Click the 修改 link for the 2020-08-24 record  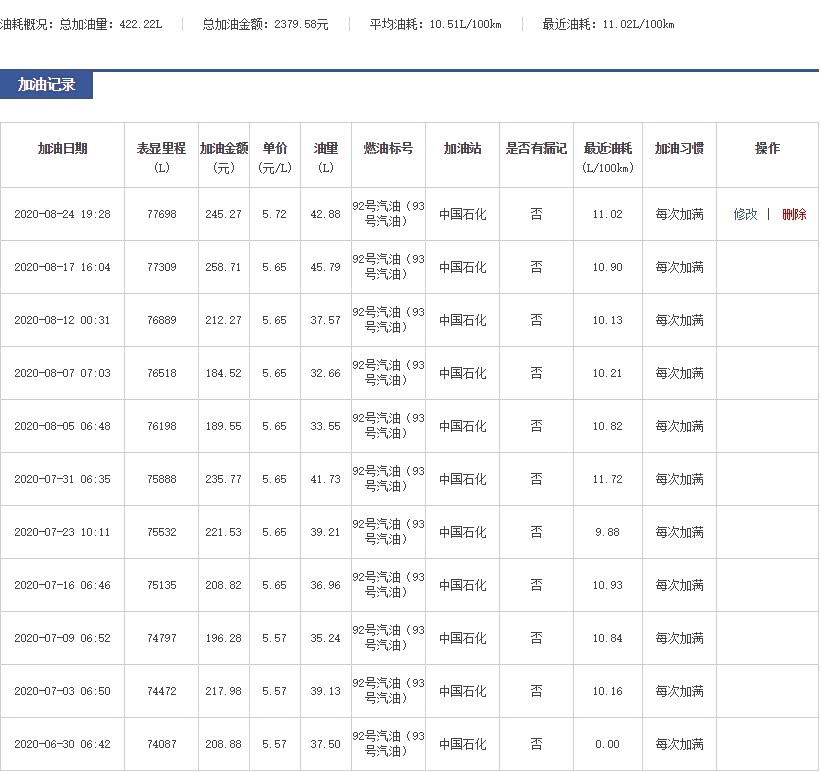click(745, 214)
